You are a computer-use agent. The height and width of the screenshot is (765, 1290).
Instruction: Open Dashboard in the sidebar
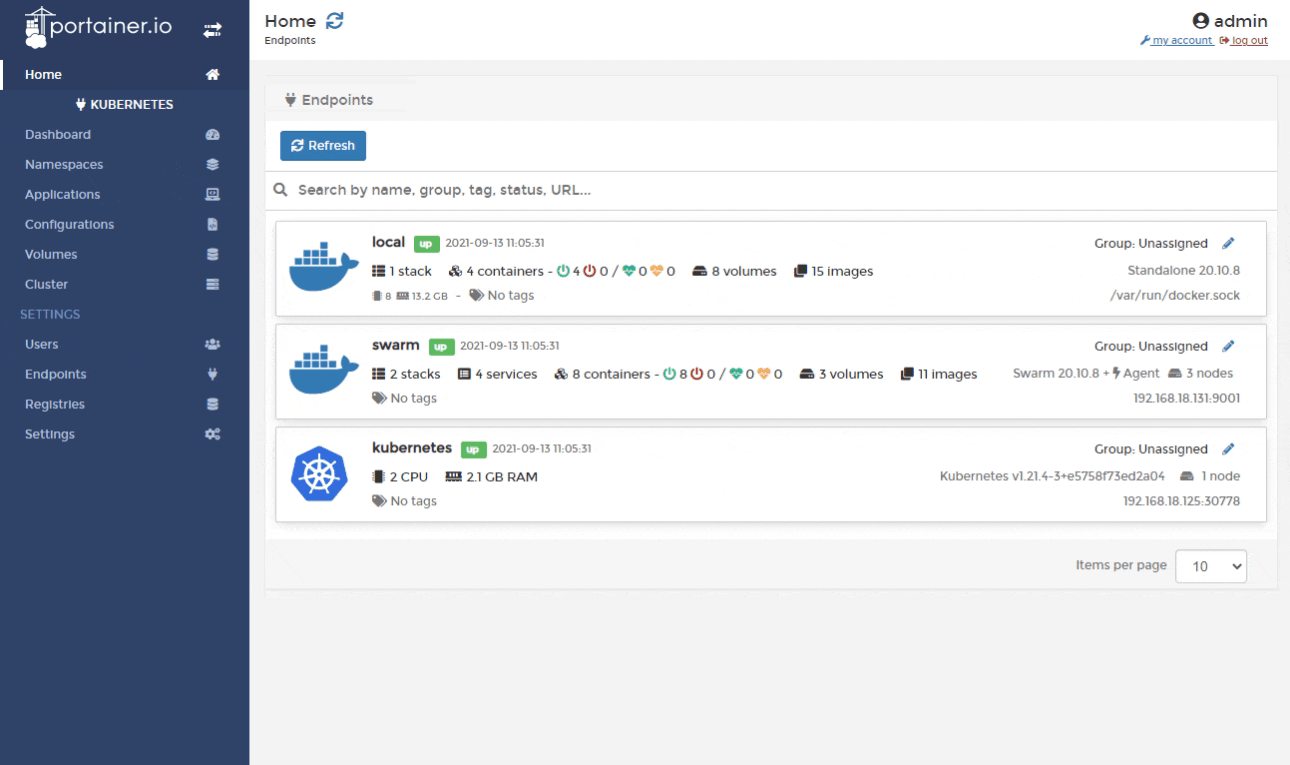[58, 134]
